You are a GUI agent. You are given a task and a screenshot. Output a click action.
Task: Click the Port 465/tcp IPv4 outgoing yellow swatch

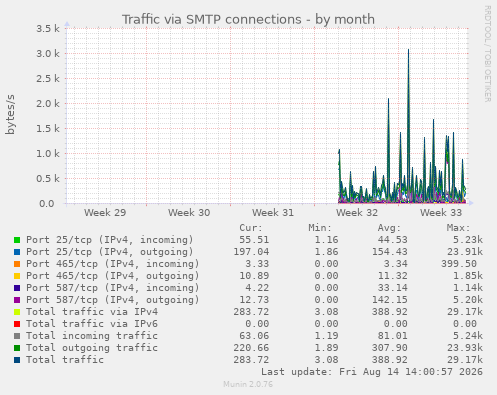tap(17, 276)
